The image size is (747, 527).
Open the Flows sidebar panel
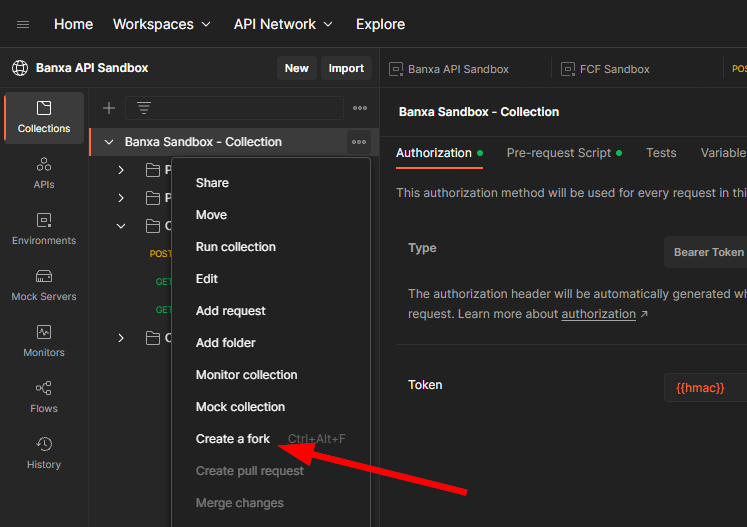[44, 396]
